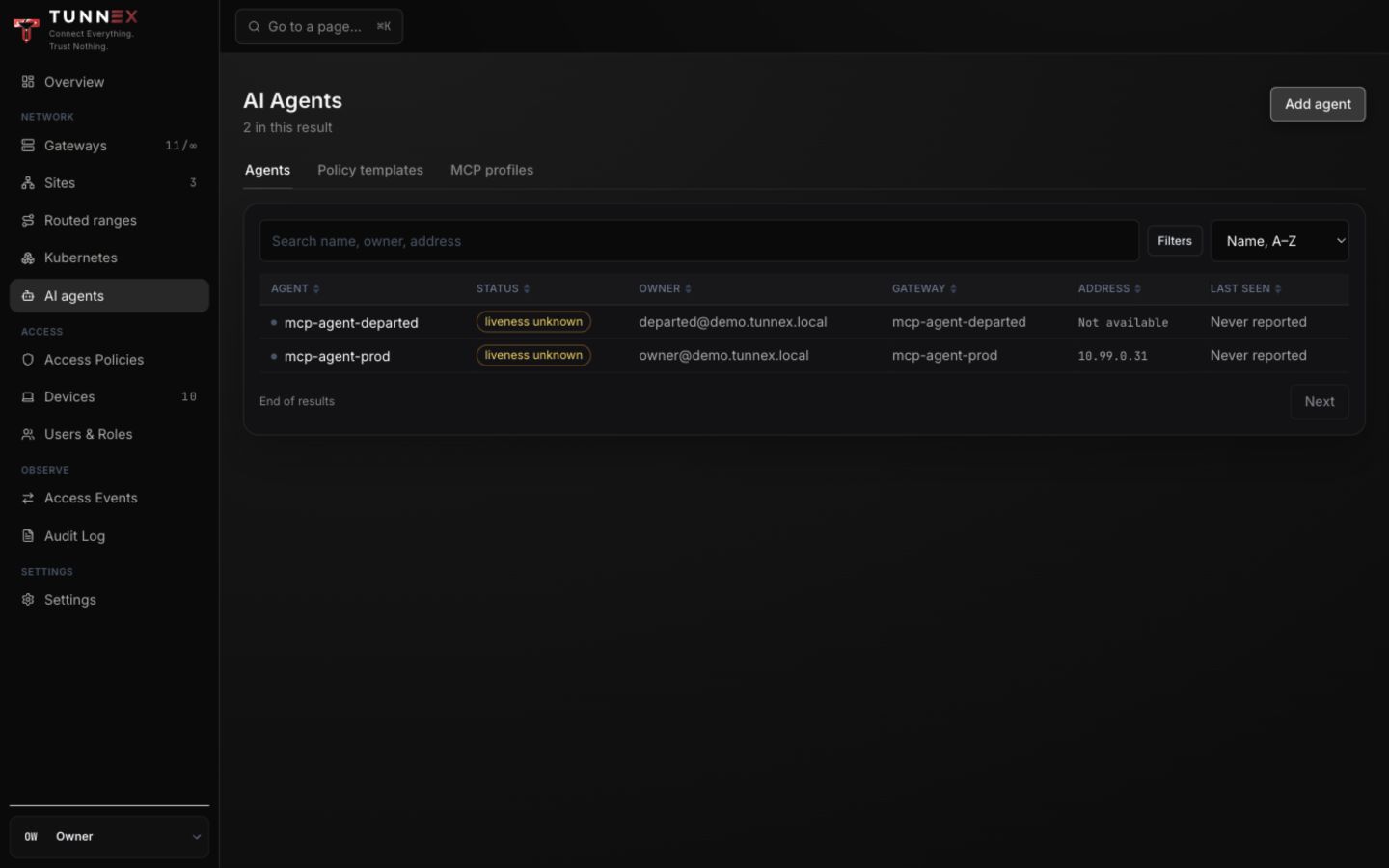Click the 2 in this result text
The width and height of the screenshot is (1389, 868).
(287, 127)
